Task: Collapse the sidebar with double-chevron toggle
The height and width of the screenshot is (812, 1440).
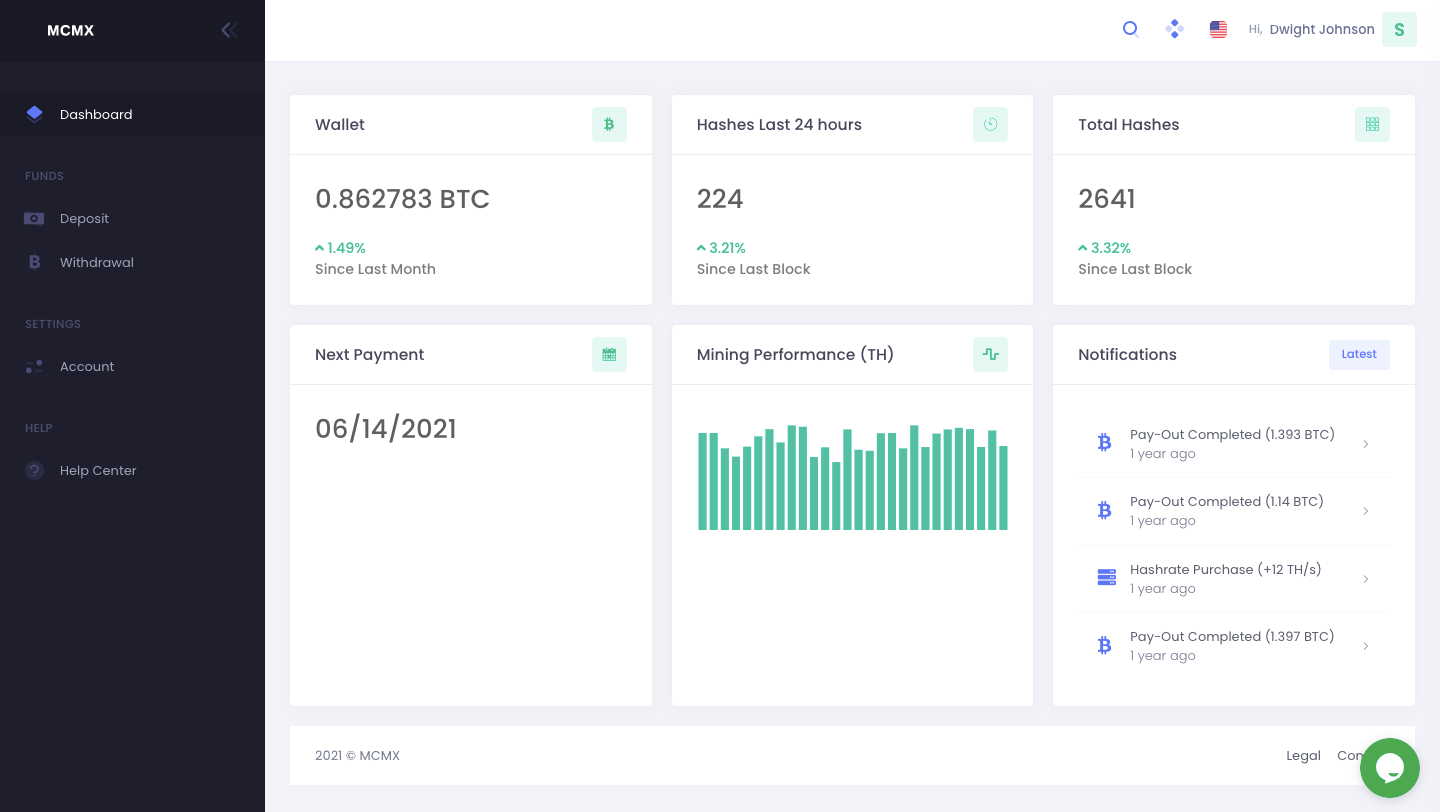Action: tap(228, 30)
